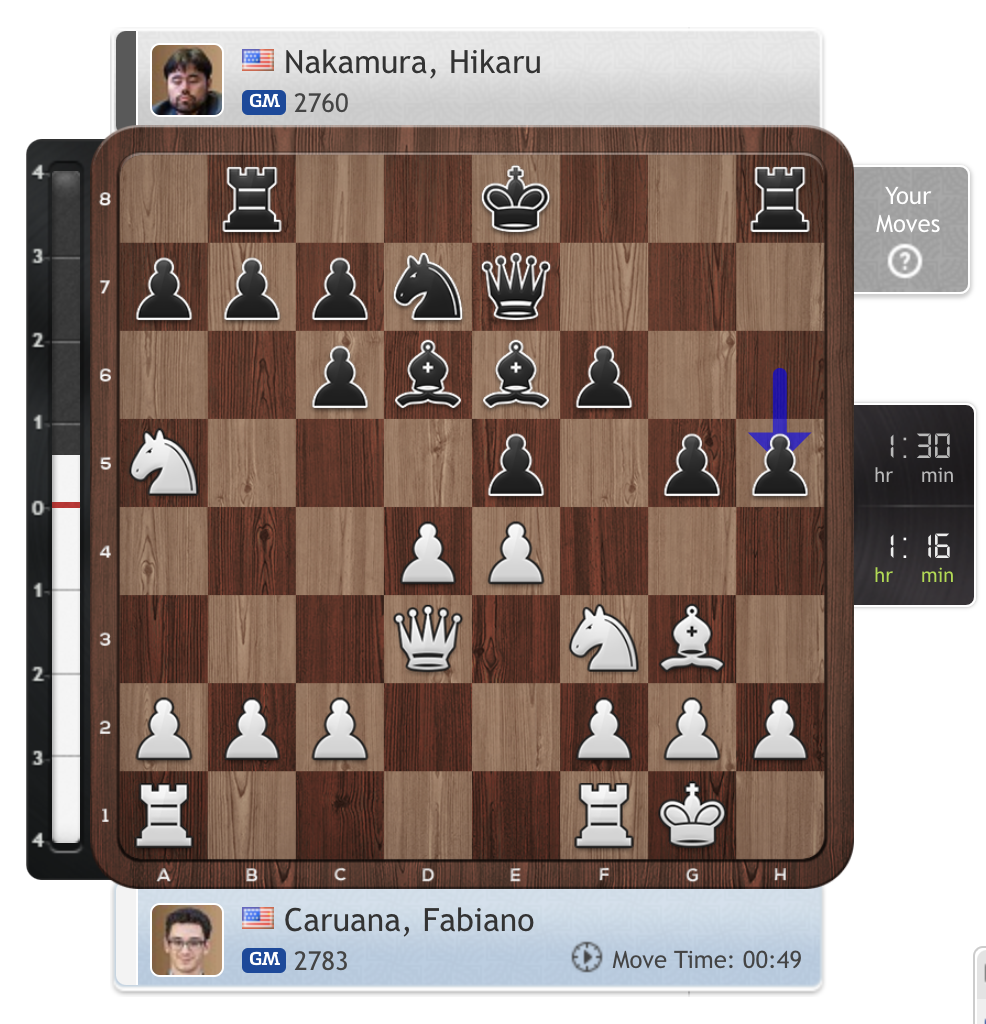Open the Your Moves help question mark
The width and height of the screenshot is (986, 1024).
click(x=904, y=261)
